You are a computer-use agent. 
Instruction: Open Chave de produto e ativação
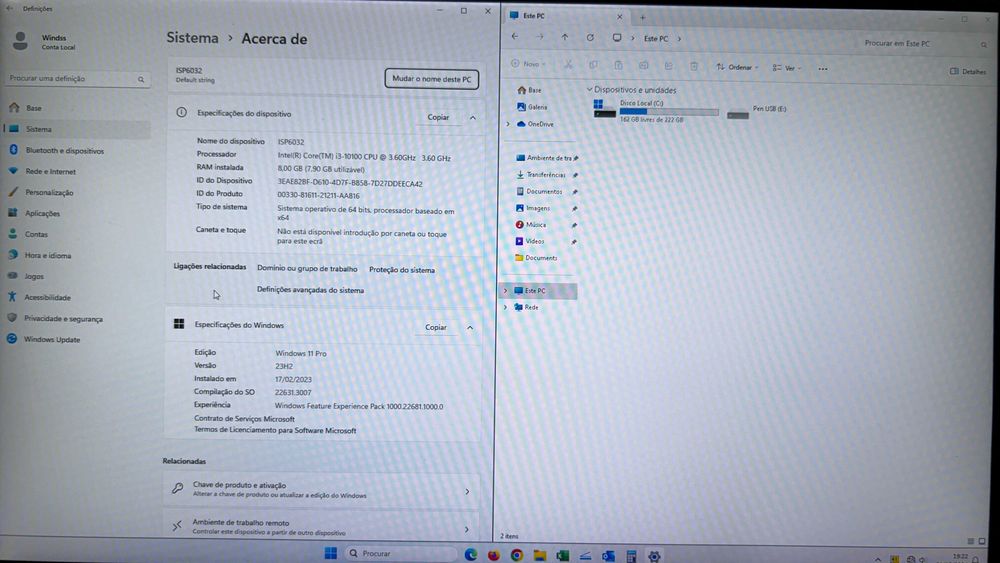(x=321, y=490)
